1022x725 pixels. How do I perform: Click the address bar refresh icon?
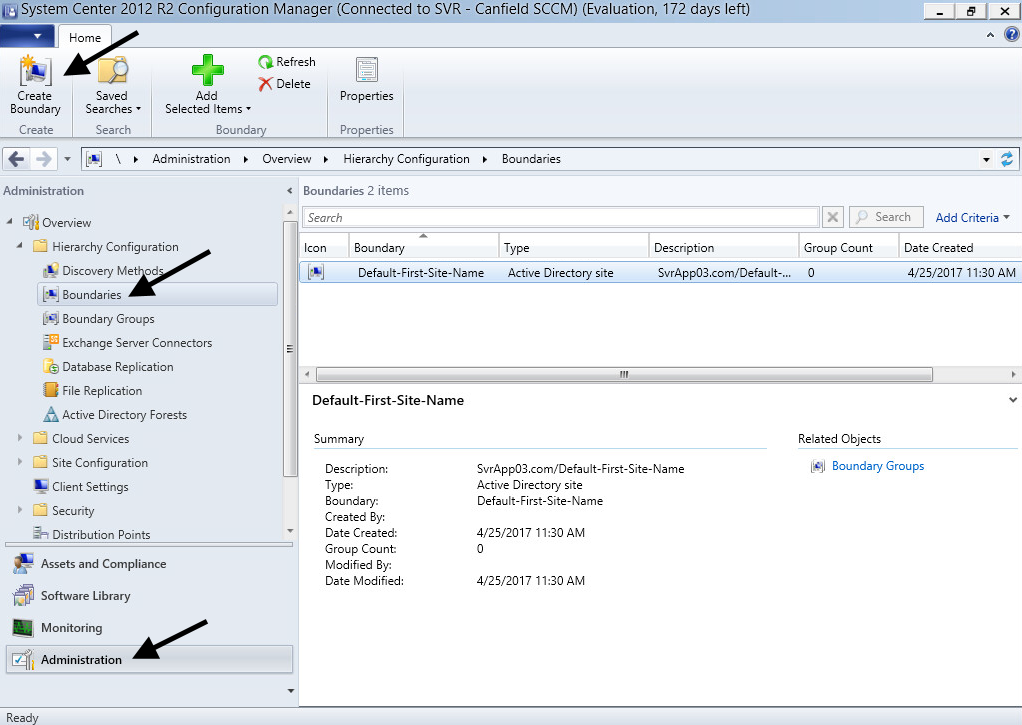click(1006, 159)
